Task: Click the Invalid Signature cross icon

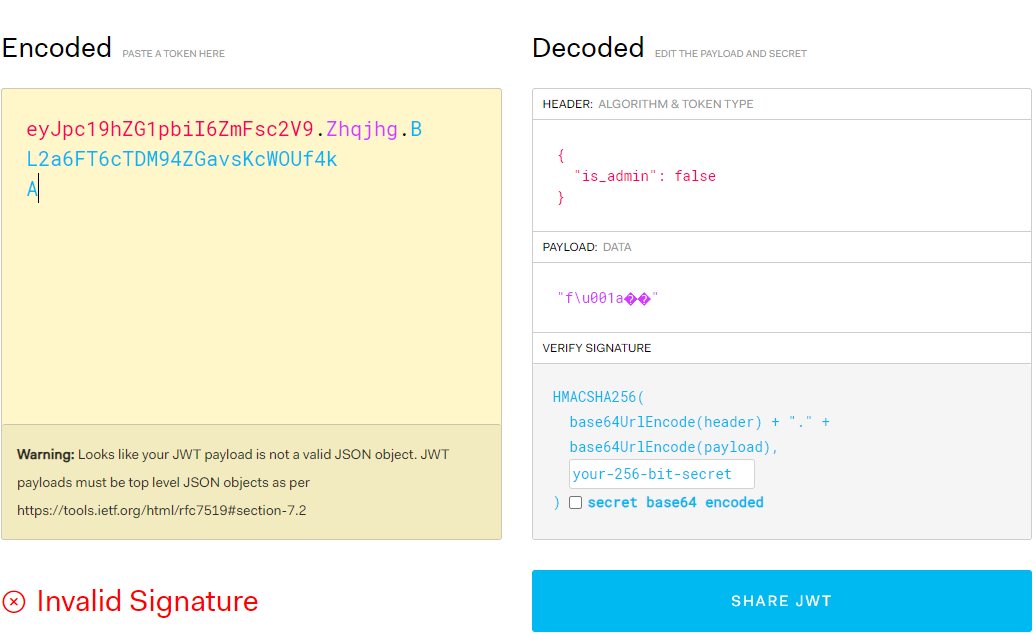Action: [15, 601]
